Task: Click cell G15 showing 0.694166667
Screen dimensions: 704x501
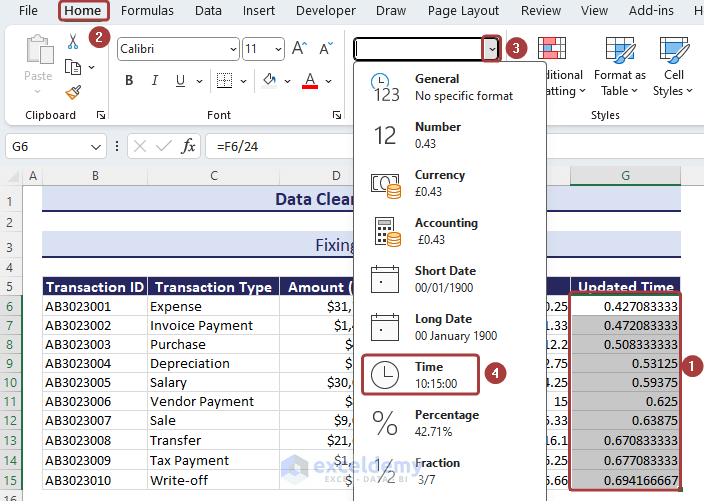Action: [x=625, y=480]
